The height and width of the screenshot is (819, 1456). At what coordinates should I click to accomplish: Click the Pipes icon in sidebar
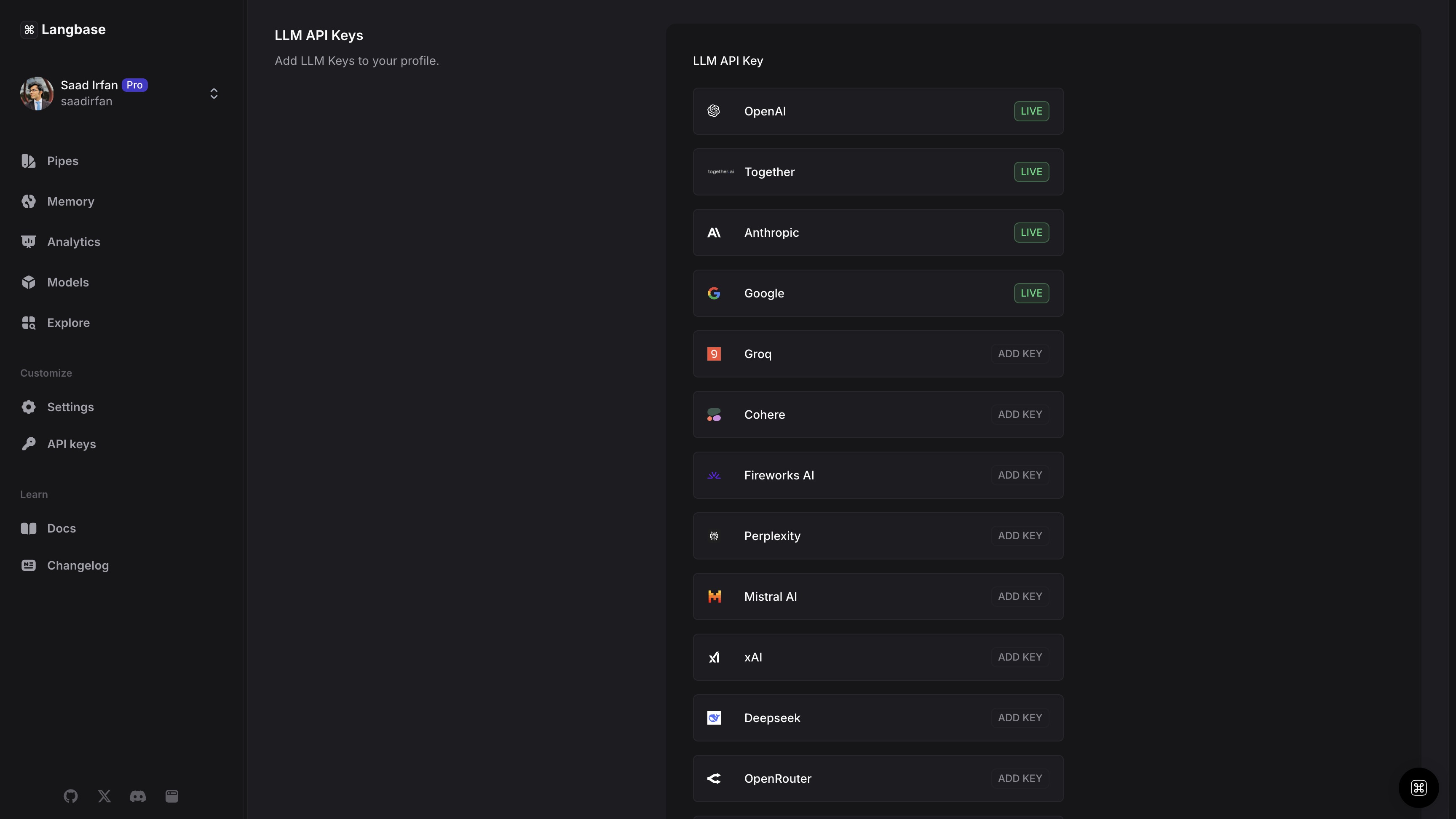pos(28,161)
